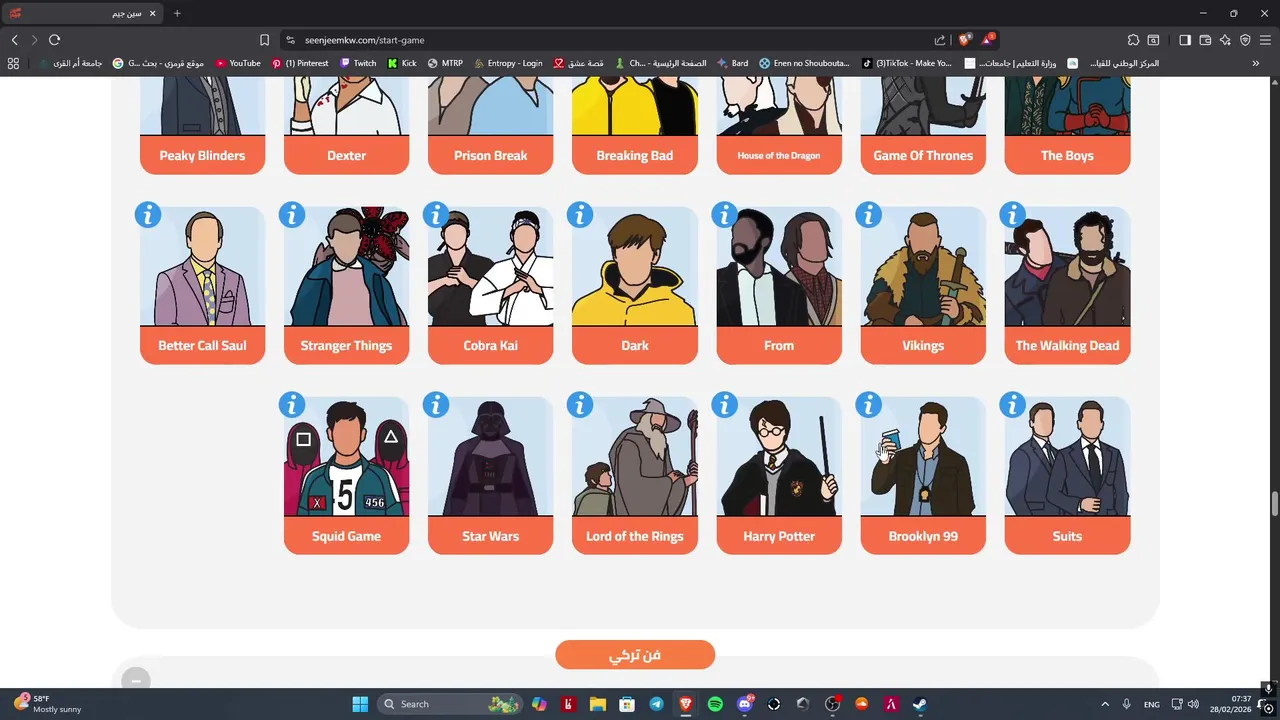Open Spotify from the taskbar
Screen dimensions: 1280x720
pyautogui.click(x=715, y=704)
